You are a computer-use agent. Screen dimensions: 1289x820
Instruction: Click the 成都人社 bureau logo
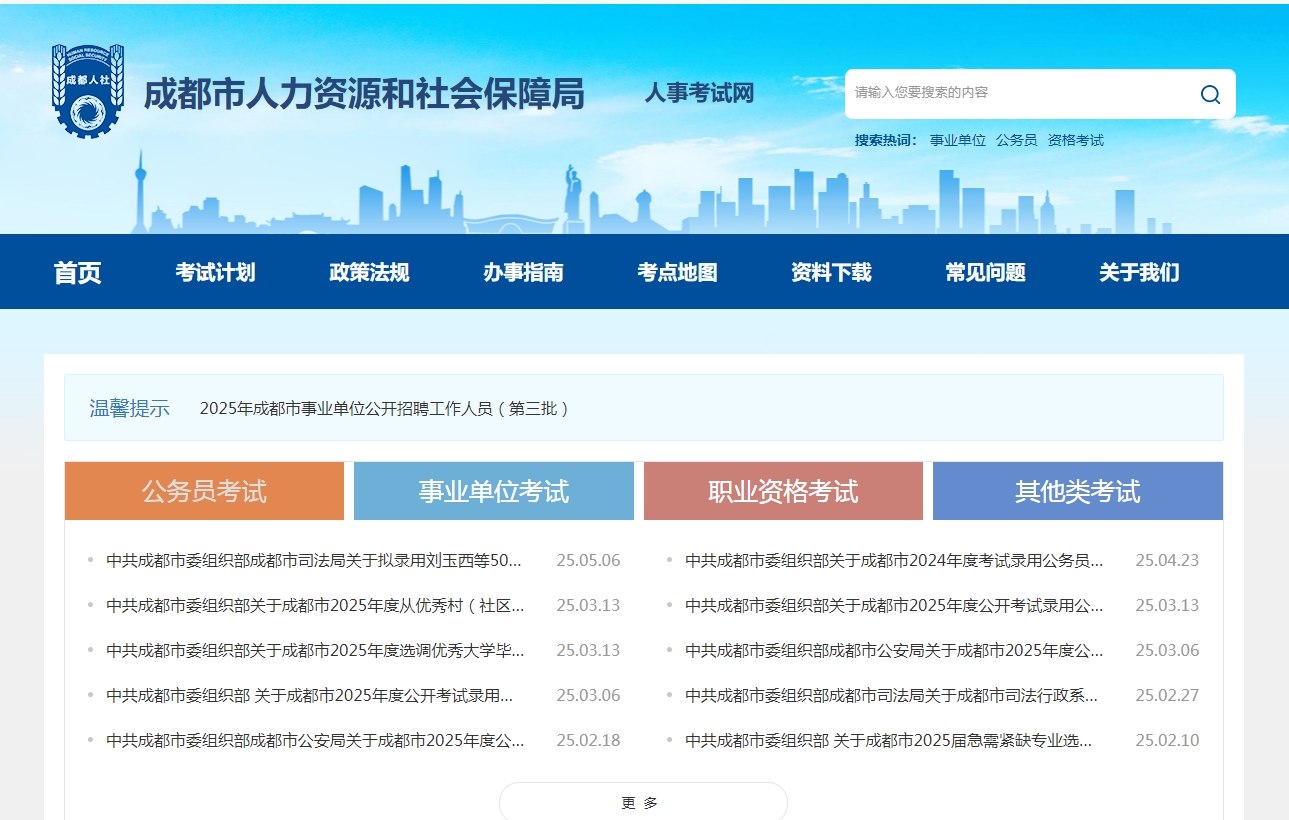coord(88,88)
